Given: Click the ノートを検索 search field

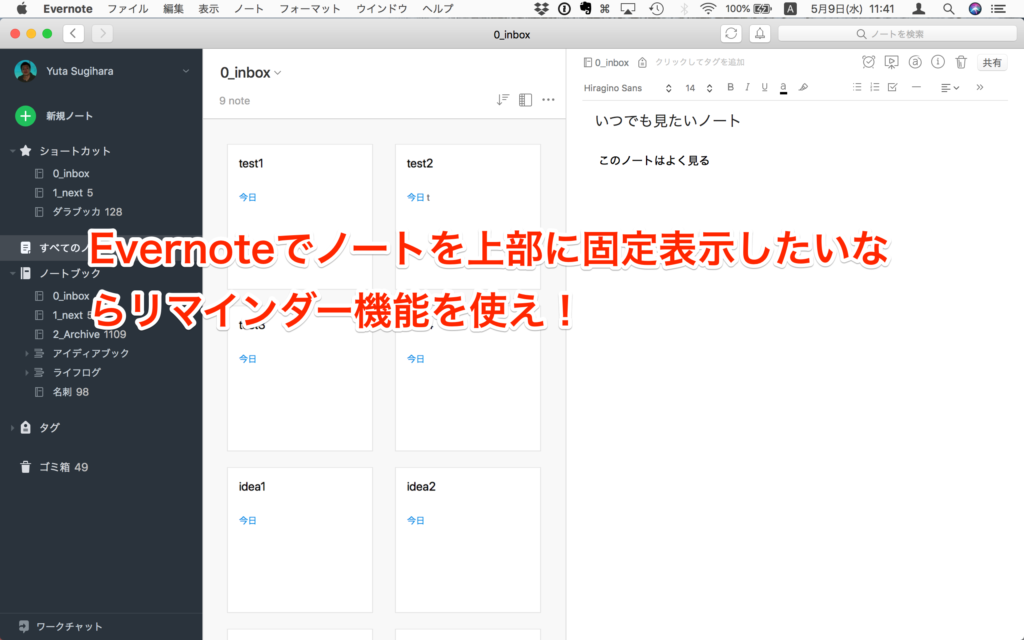Looking at the screenshot, I should click(897, 34).
